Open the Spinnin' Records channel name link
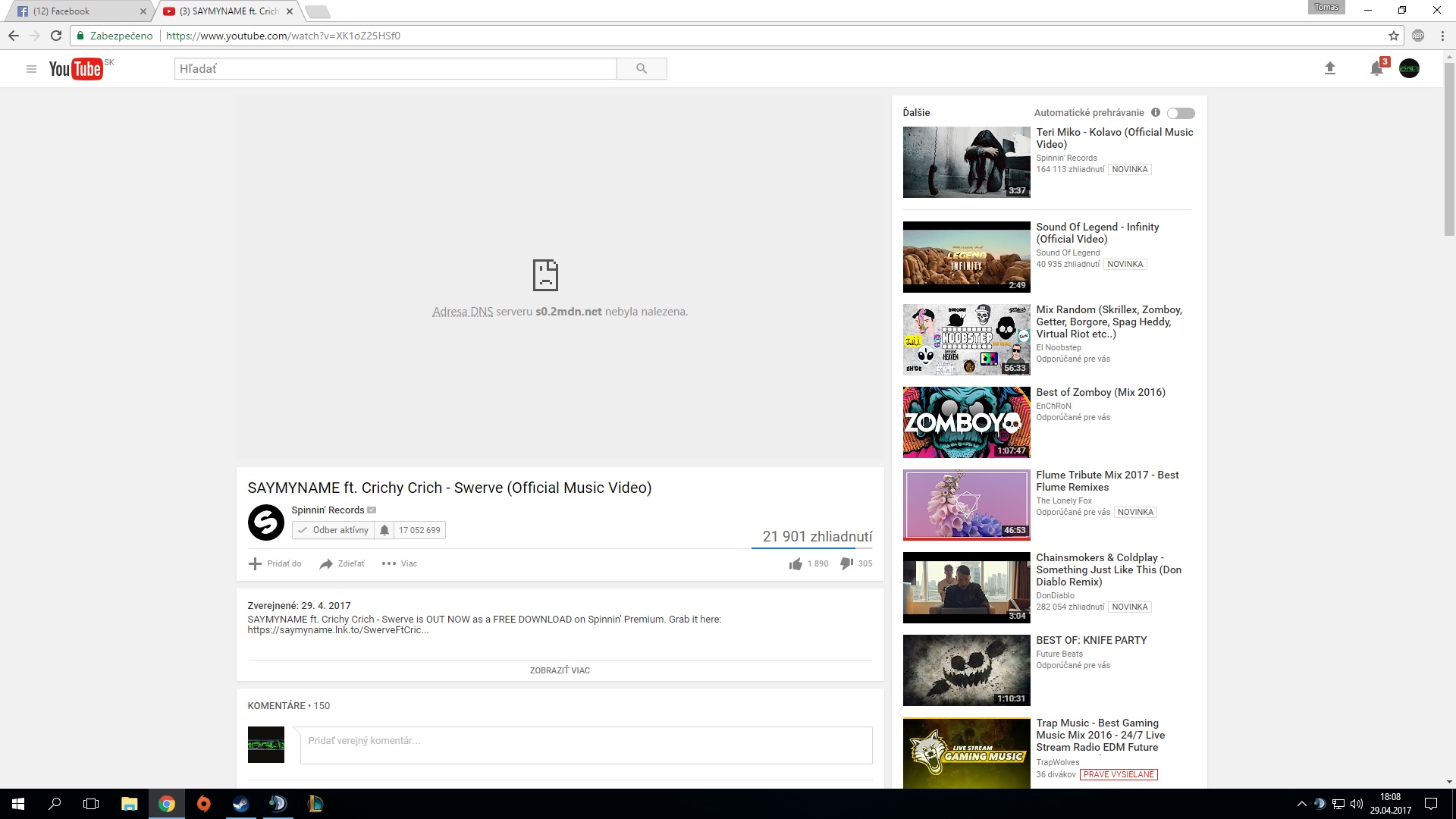1456x819 pixels. click(x=328, y=510)
